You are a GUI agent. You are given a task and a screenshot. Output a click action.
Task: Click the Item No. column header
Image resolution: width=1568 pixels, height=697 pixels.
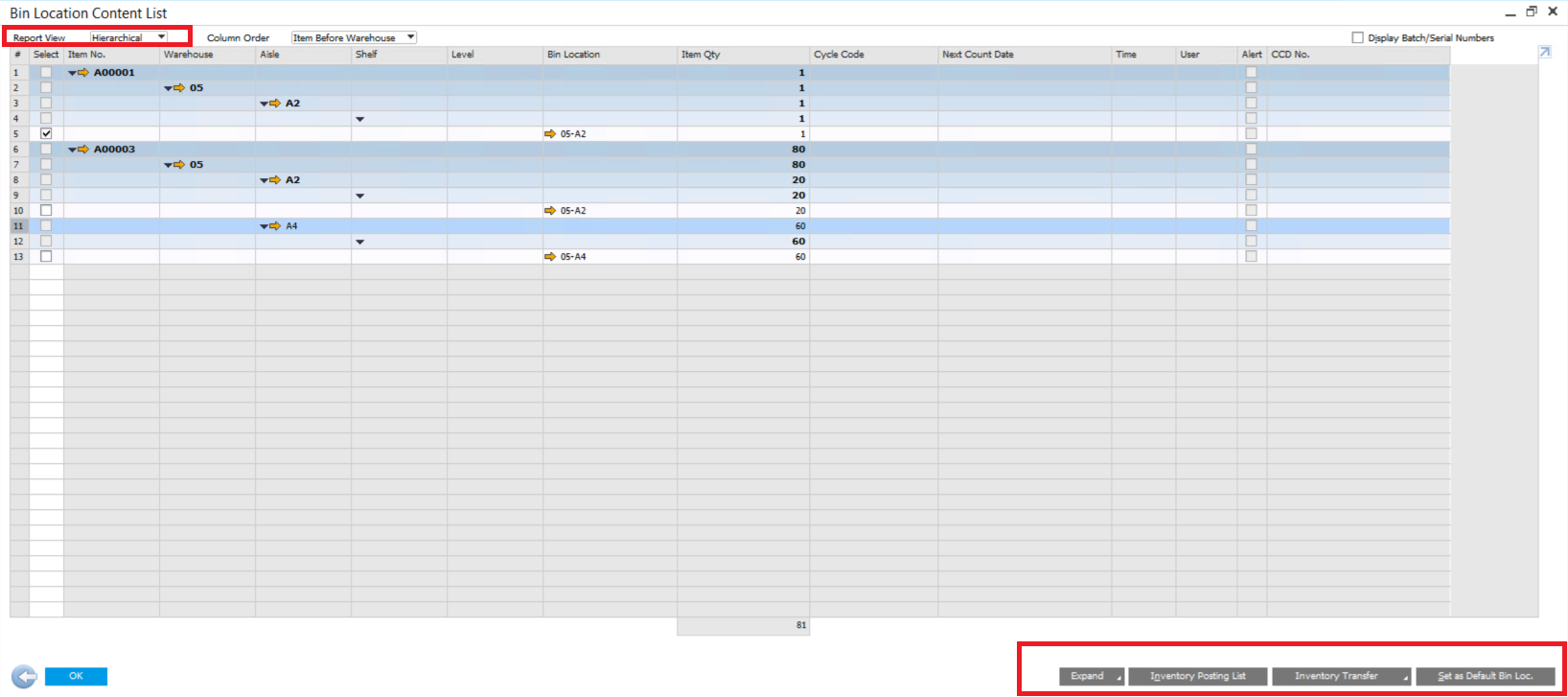111,55
